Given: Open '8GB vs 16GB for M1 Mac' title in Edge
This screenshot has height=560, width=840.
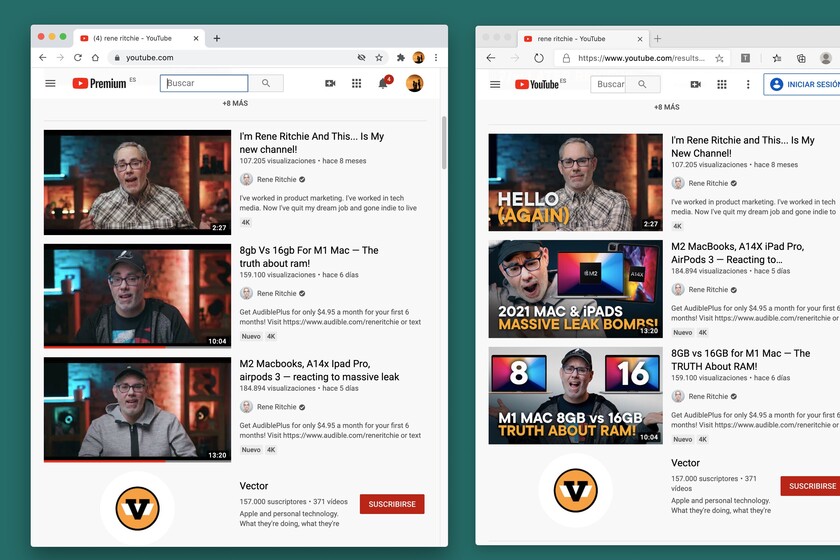Looking at the screenshot, I should coord(740,360).
